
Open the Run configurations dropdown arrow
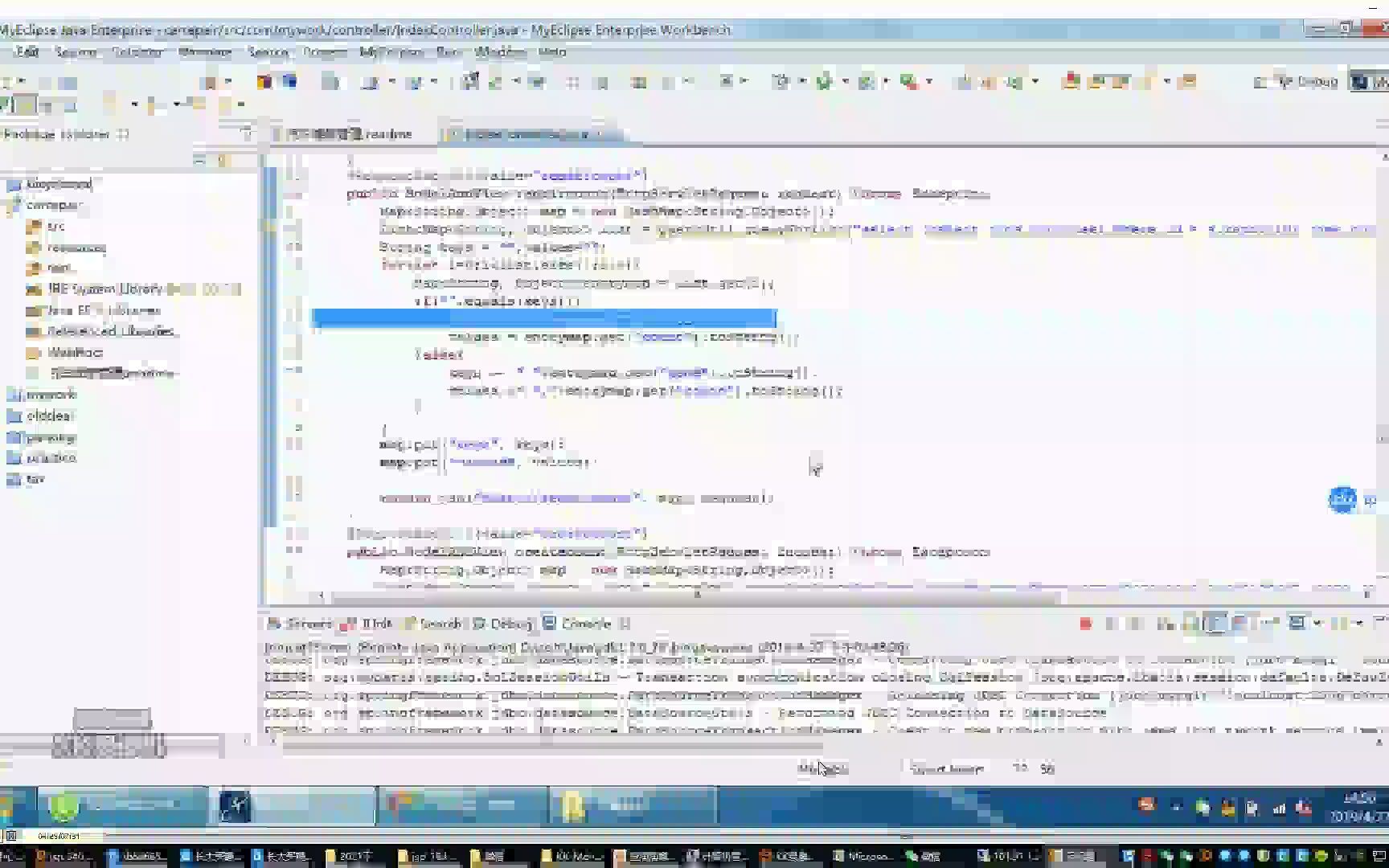pos(845,81)
